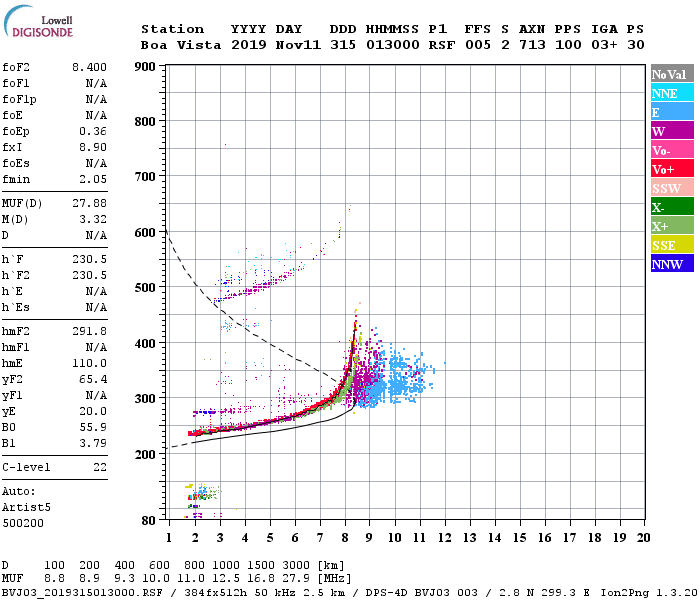Click the C-level value 22
The image size is (700, 600).
[100, 467]
